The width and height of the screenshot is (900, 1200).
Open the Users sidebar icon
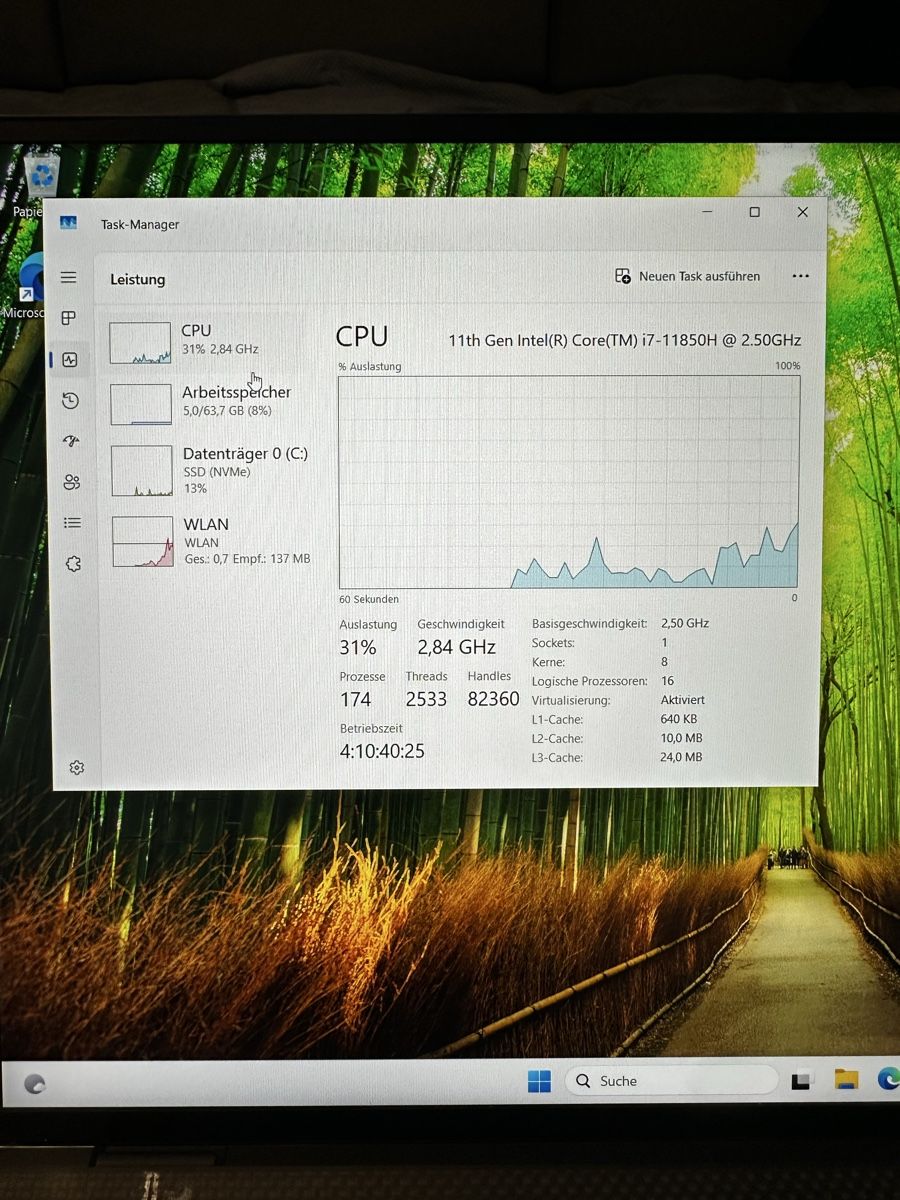point(71,482)
